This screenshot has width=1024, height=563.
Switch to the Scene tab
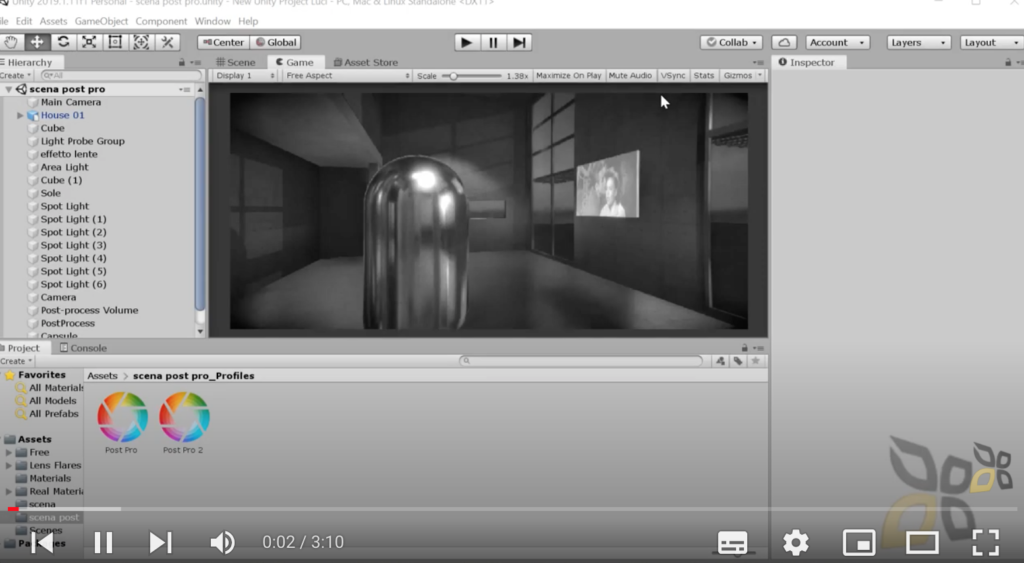click(236, 62)
